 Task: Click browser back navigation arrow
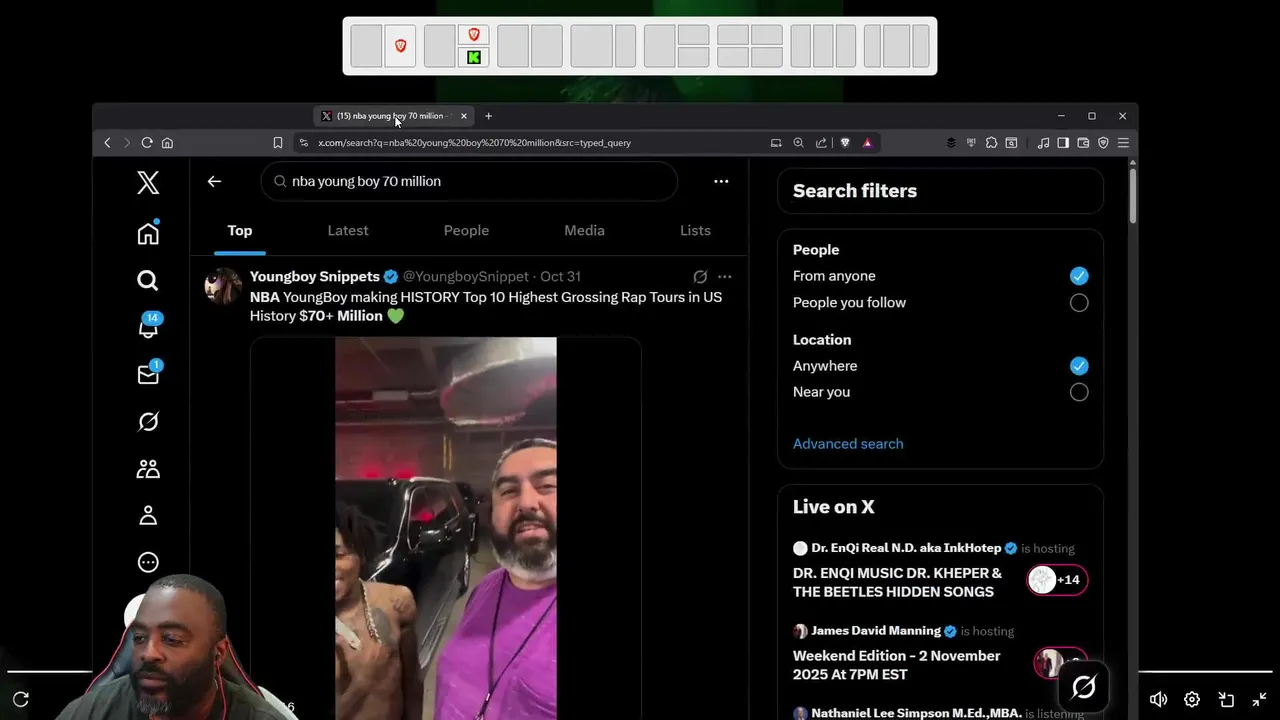107,143
